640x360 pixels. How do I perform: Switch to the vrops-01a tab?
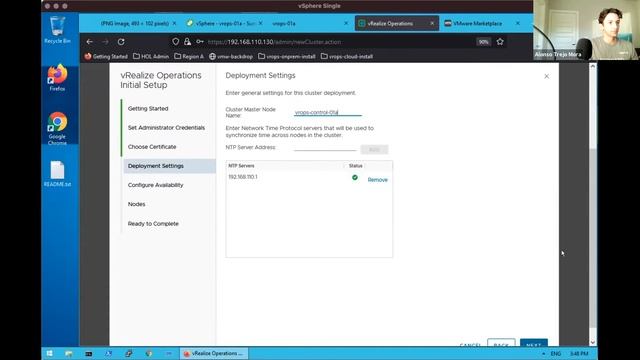(x=284, y=23)
